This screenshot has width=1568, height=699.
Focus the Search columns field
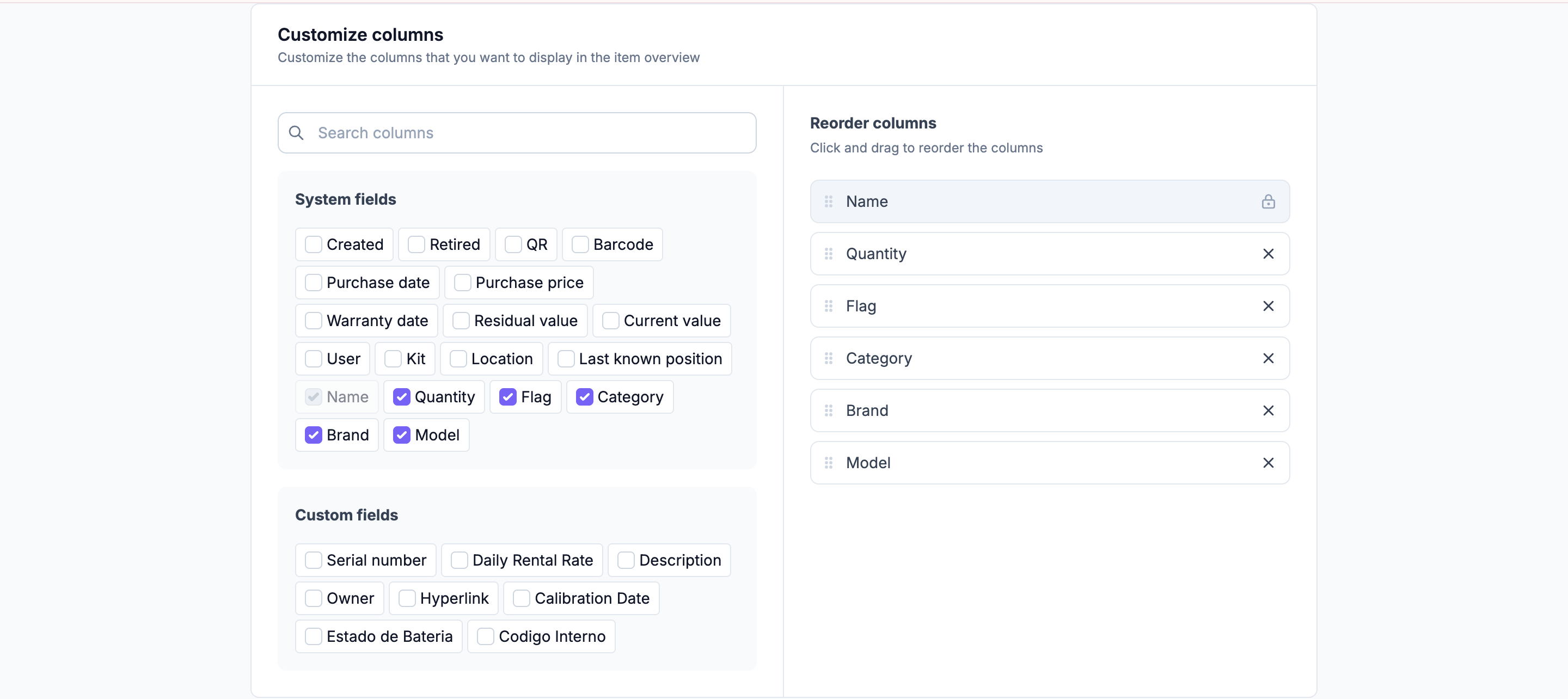tap(517, 133)
